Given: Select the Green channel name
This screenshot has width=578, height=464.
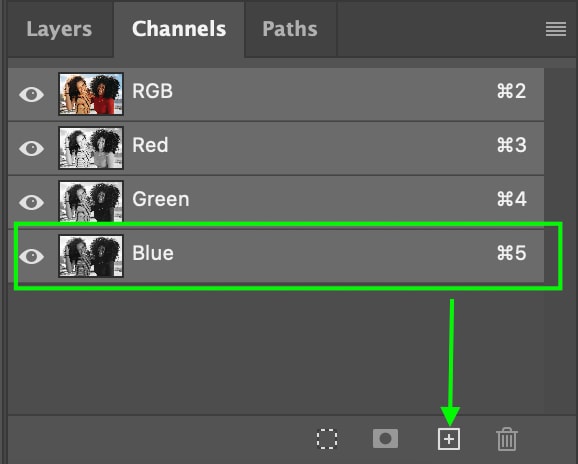Looking at the screenshot, I should [161, 199].
